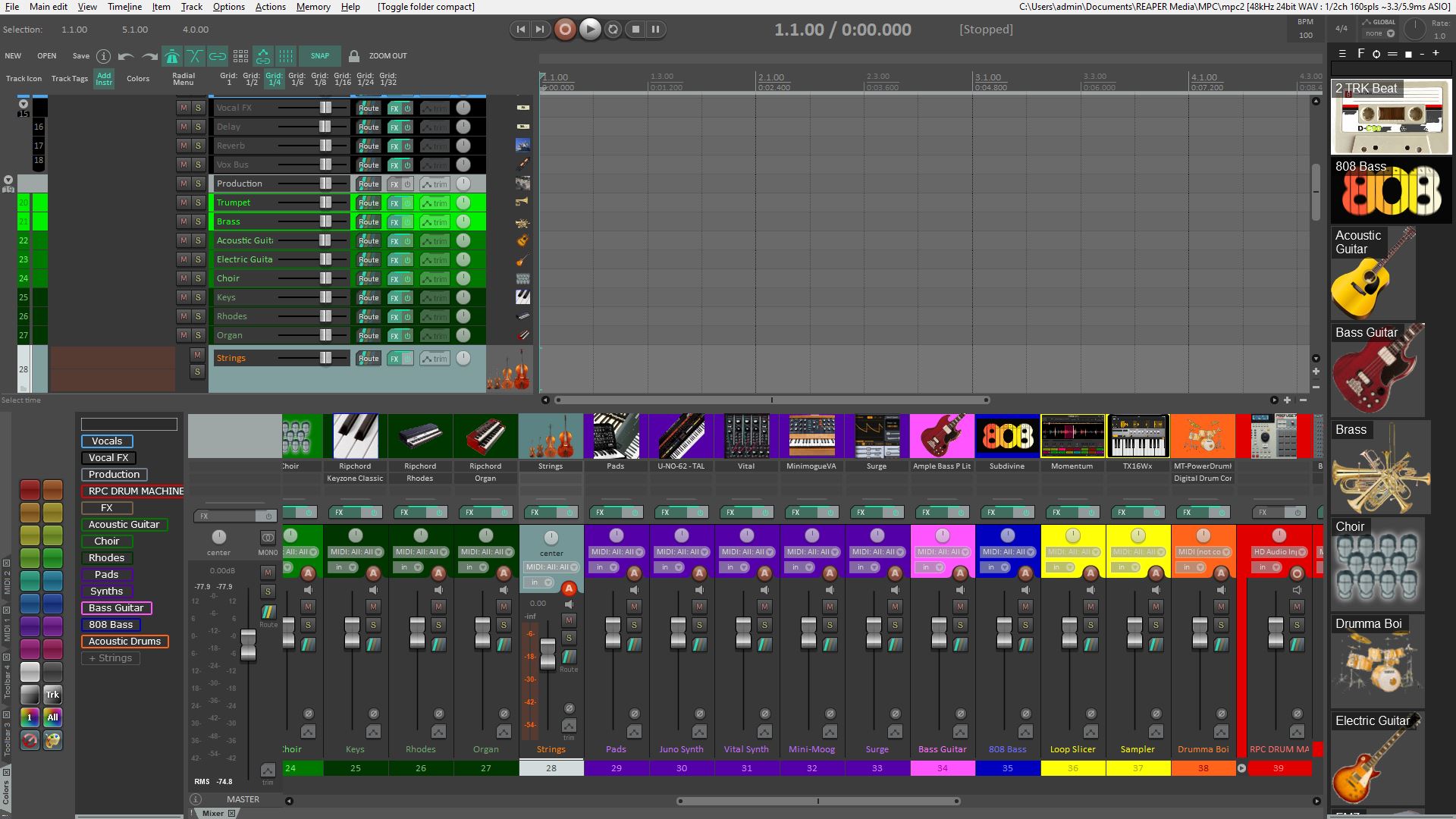This screenshot has width=1456, height=819.
Task: Toggle the SNAP button
Action: [320, 56]
